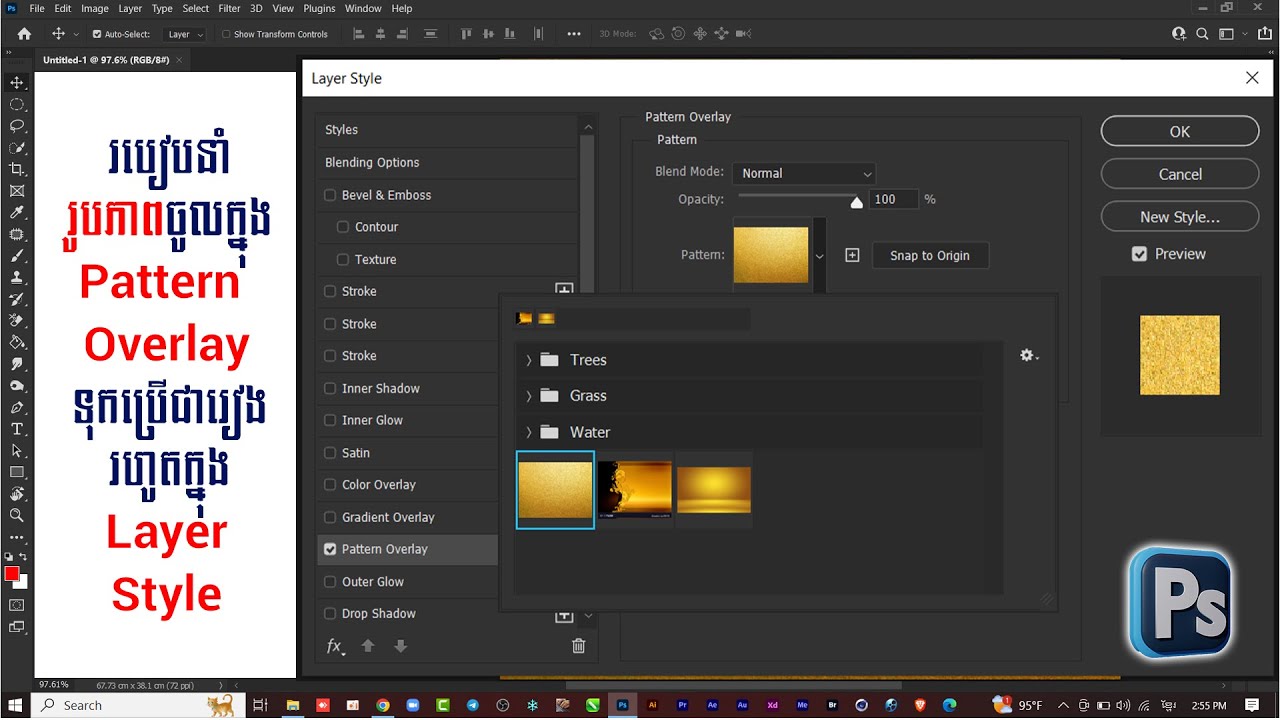Uncheck the Pattern Overlay checkbox

point(330,549)
